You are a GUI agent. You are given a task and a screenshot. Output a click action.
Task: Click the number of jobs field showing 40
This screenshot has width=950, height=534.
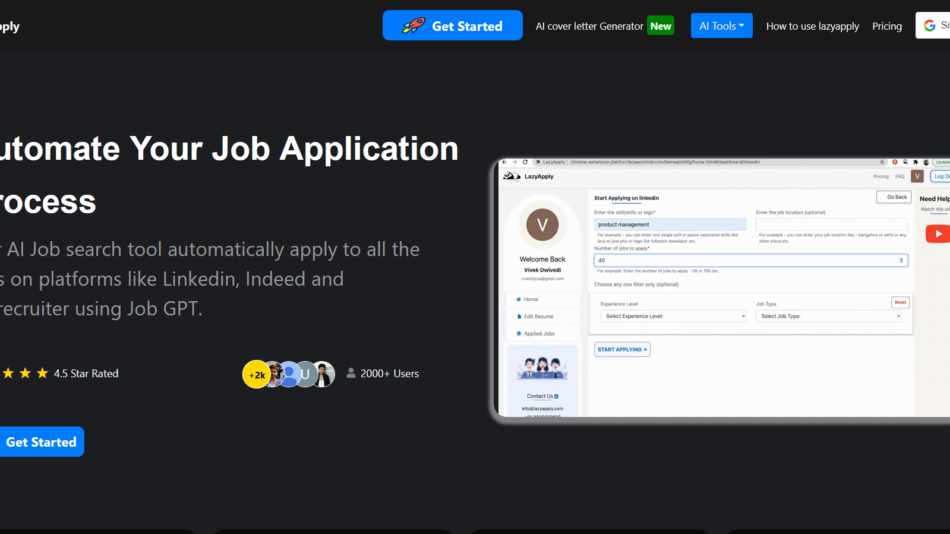coord(751,260)
